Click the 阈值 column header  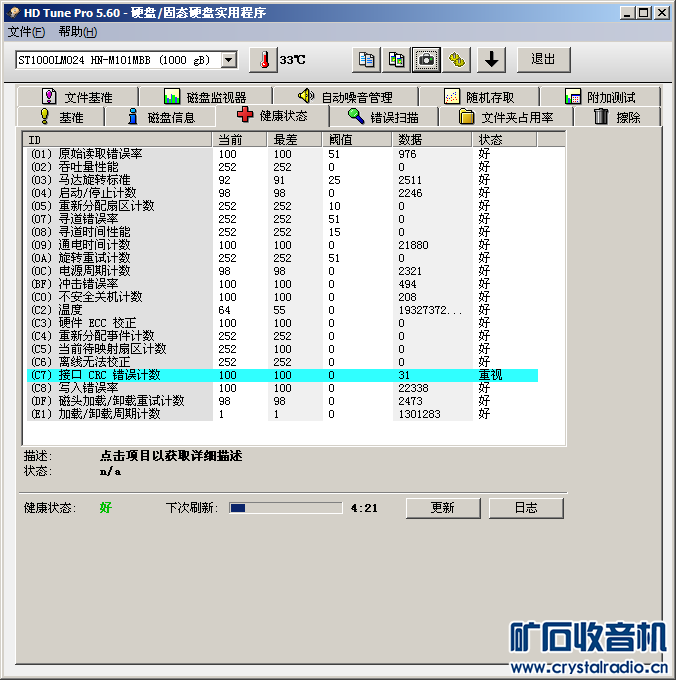click(x=357, y=140)
